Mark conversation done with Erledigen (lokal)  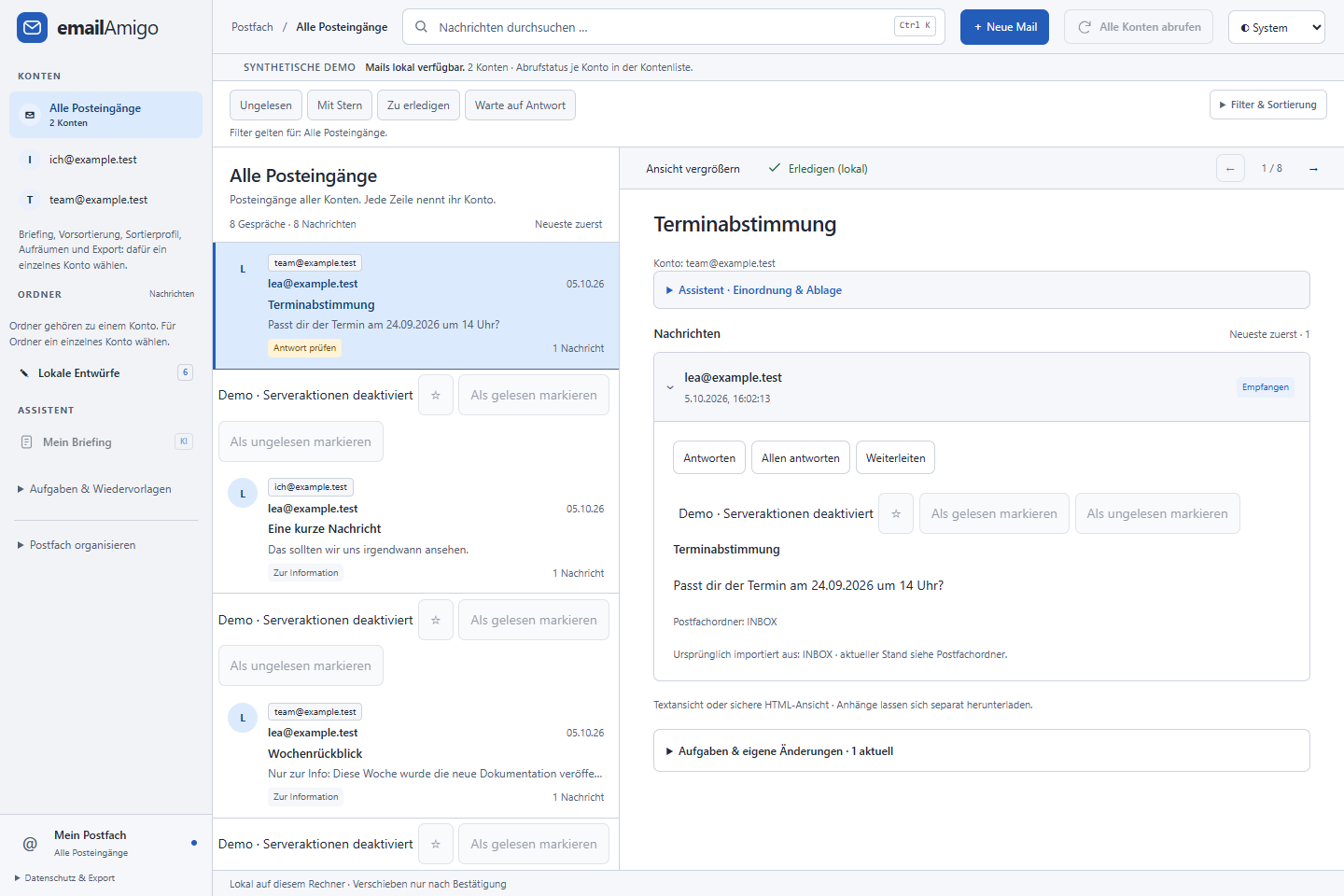pos(818,169)
